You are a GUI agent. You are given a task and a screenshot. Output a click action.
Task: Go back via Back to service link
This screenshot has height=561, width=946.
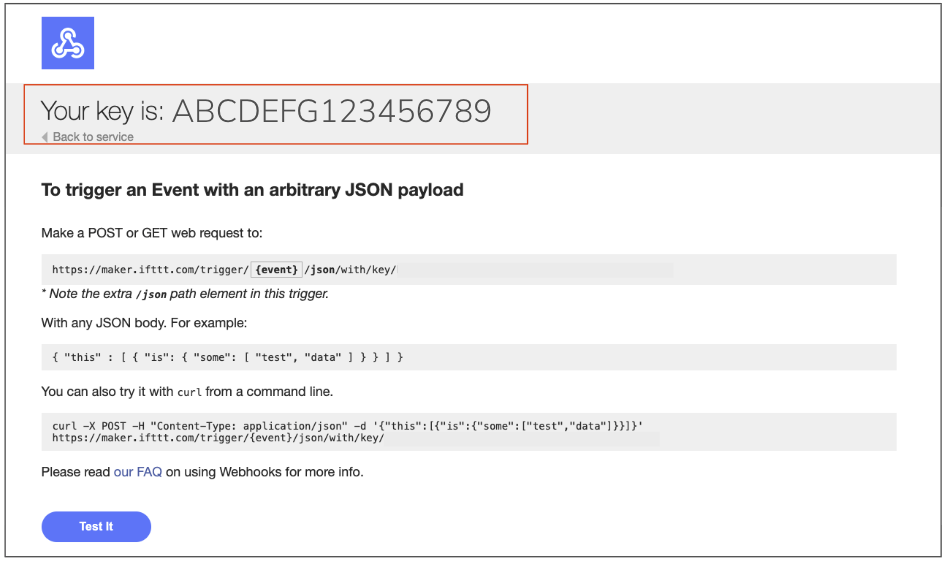point(93,137)
